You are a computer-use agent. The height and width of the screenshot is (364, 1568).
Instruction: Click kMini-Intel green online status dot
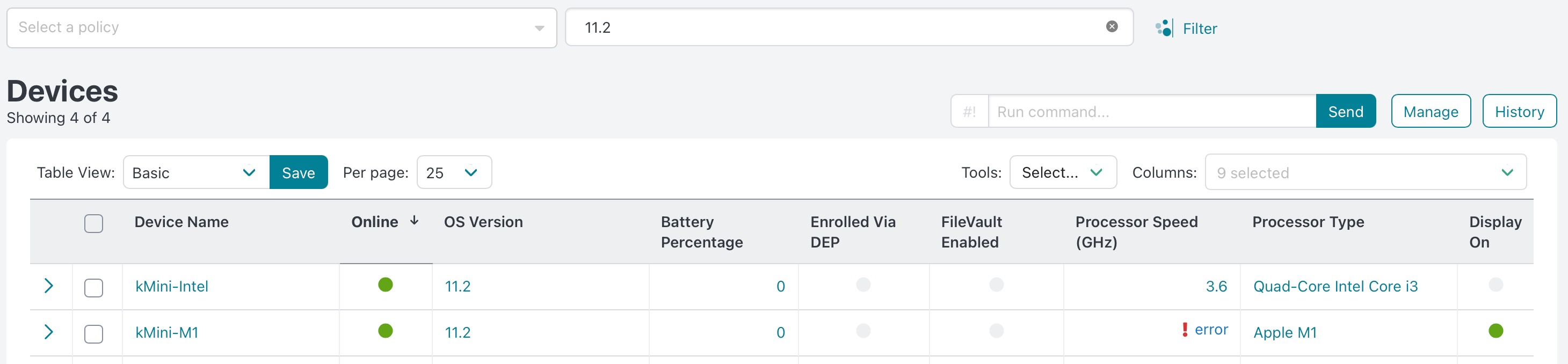[x=386, y=284]
